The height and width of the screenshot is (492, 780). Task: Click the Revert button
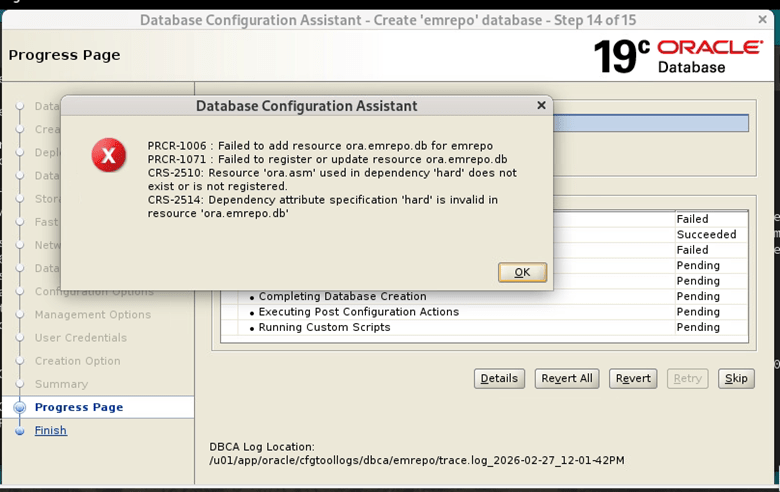point(633,378)
